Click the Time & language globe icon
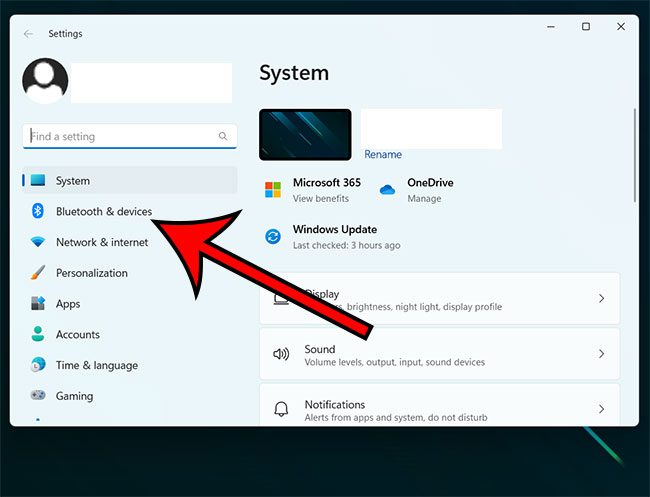The height and width of the screenshot is (497, 650). pyautogui.click(x=38, y=365)
